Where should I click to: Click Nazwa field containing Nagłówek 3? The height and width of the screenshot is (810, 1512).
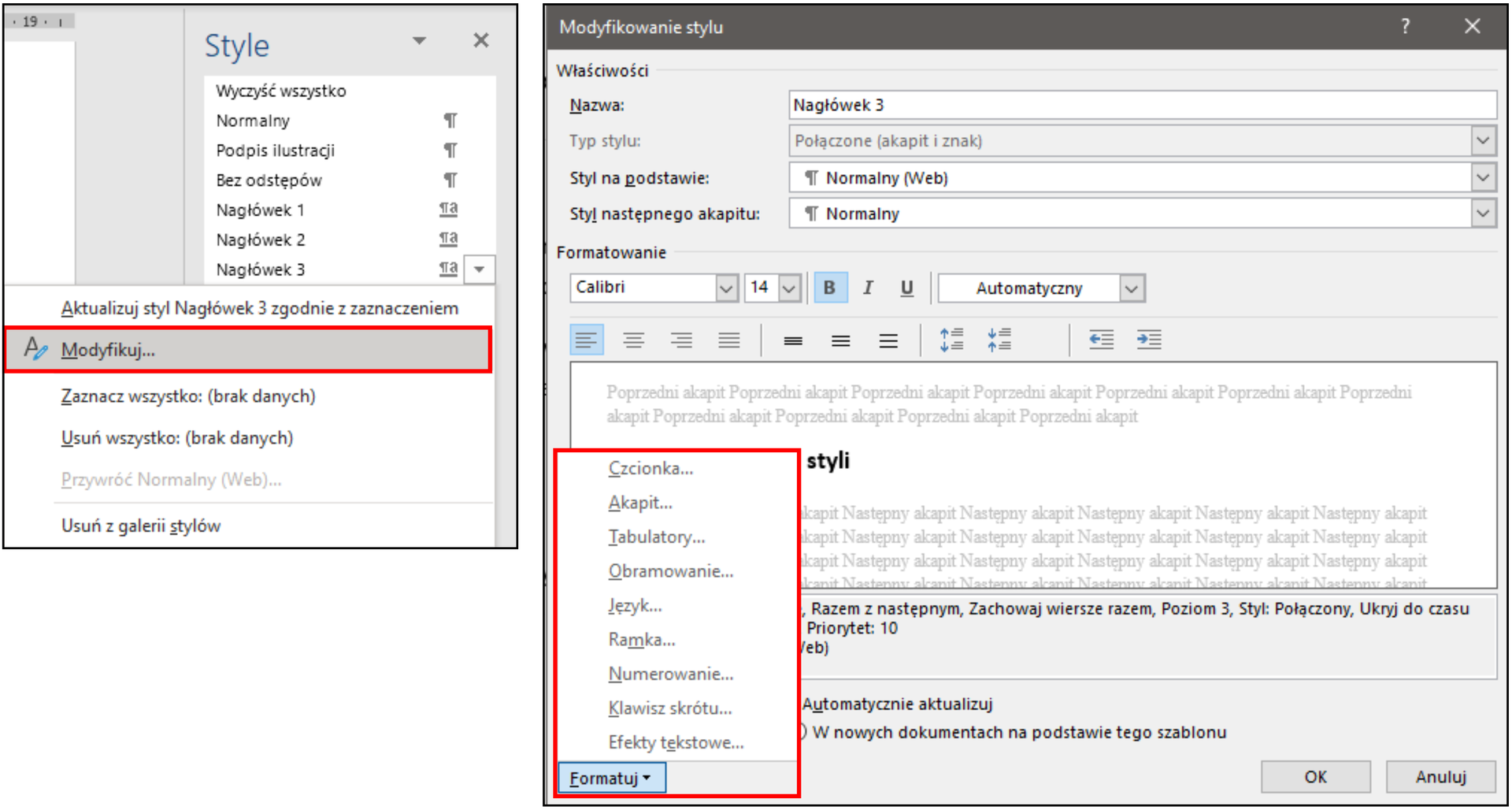pos(1143,105)
